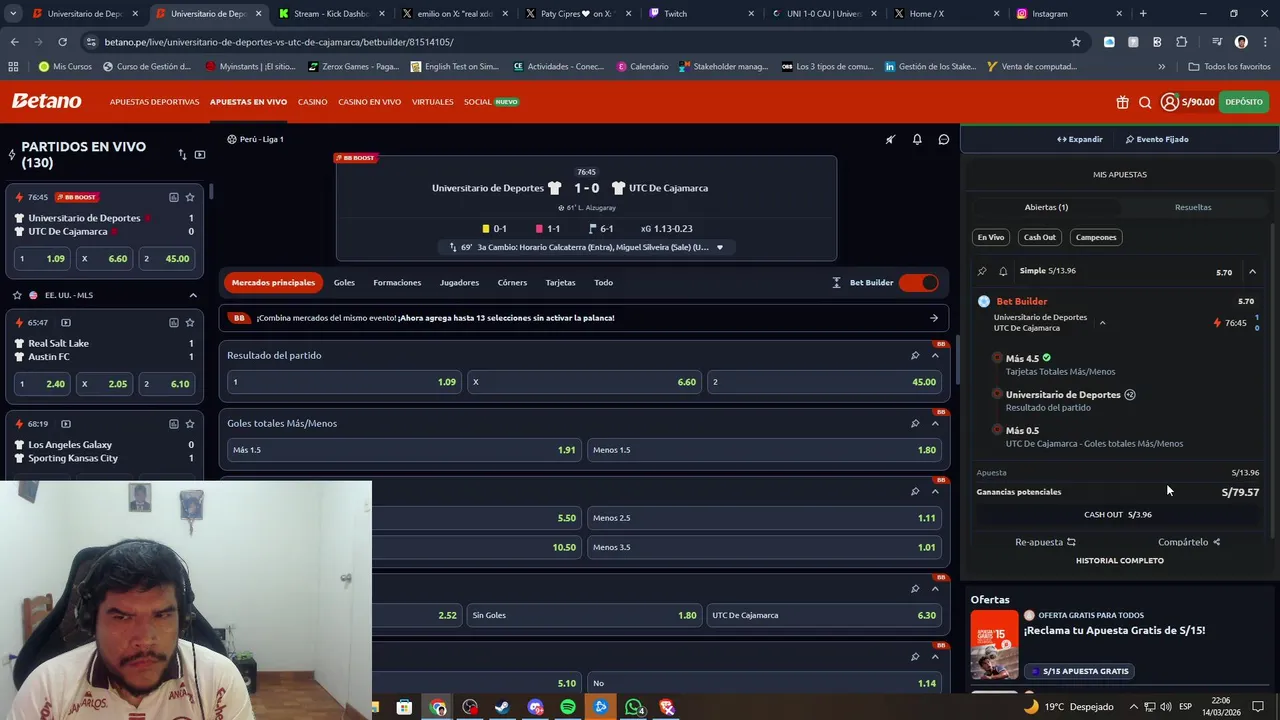Select UTC De Cajamarca odds 6.30
Viewport: 1280px width, 720px height.
pos(824,615)
